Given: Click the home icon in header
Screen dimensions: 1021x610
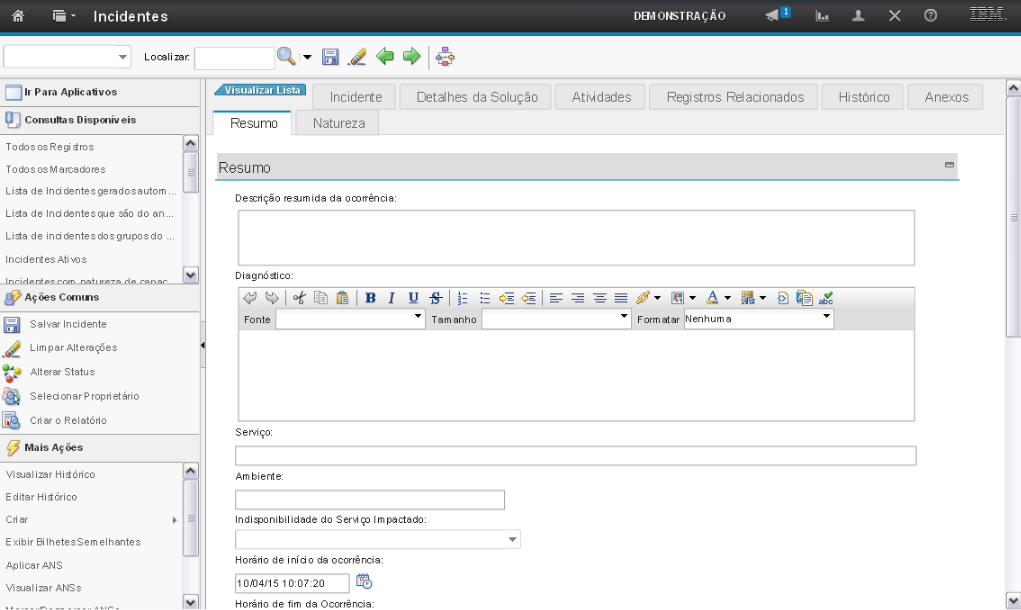Looking at the screenshot, I should pyautogui.click(x=18, y=16).
